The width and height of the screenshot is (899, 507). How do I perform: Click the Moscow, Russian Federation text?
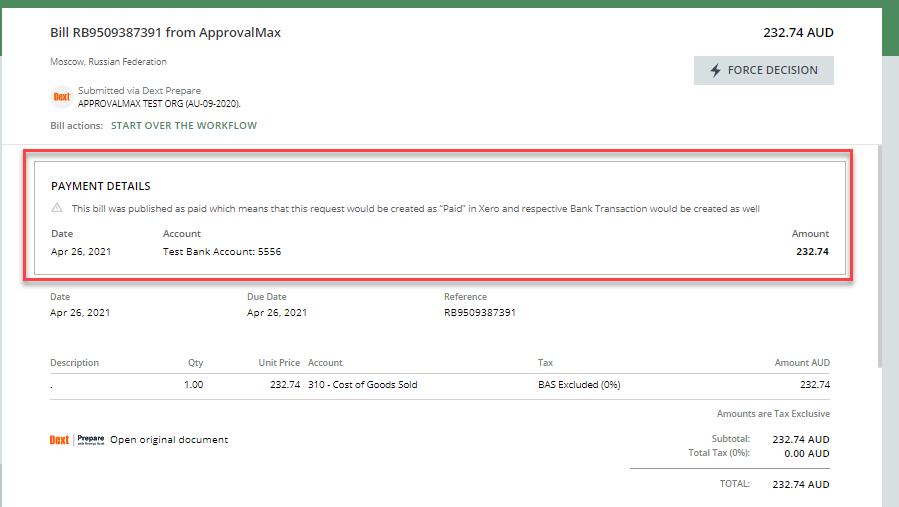tap(108, 62)
